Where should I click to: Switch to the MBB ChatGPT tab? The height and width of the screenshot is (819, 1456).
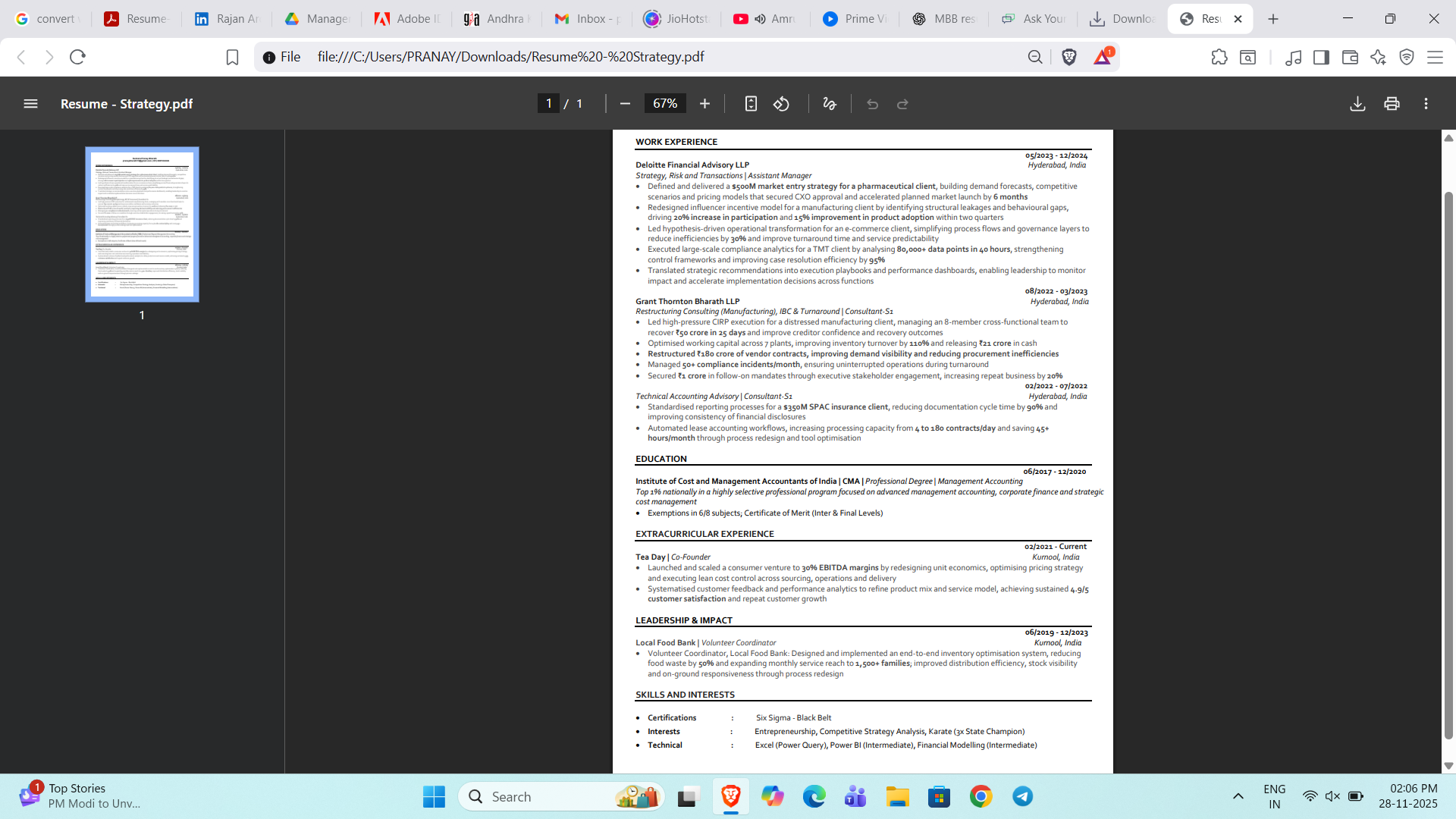[x=944, y=19]
